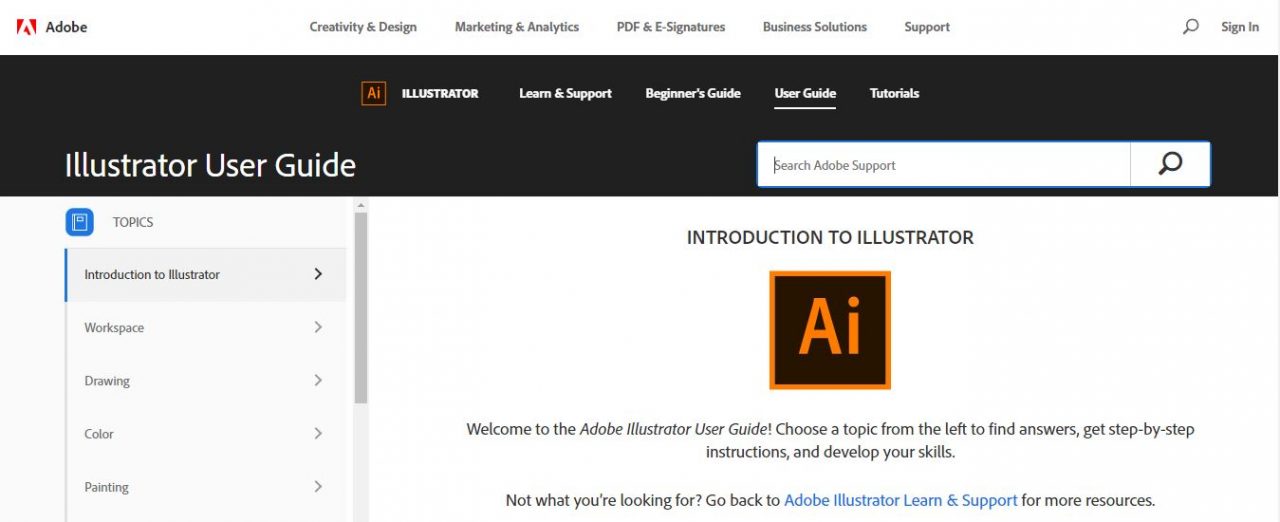1280x522 pixels.
Task: Click the INTRODUCTION TO ILLUSTRATOR heading
Action: coord(830,237)
